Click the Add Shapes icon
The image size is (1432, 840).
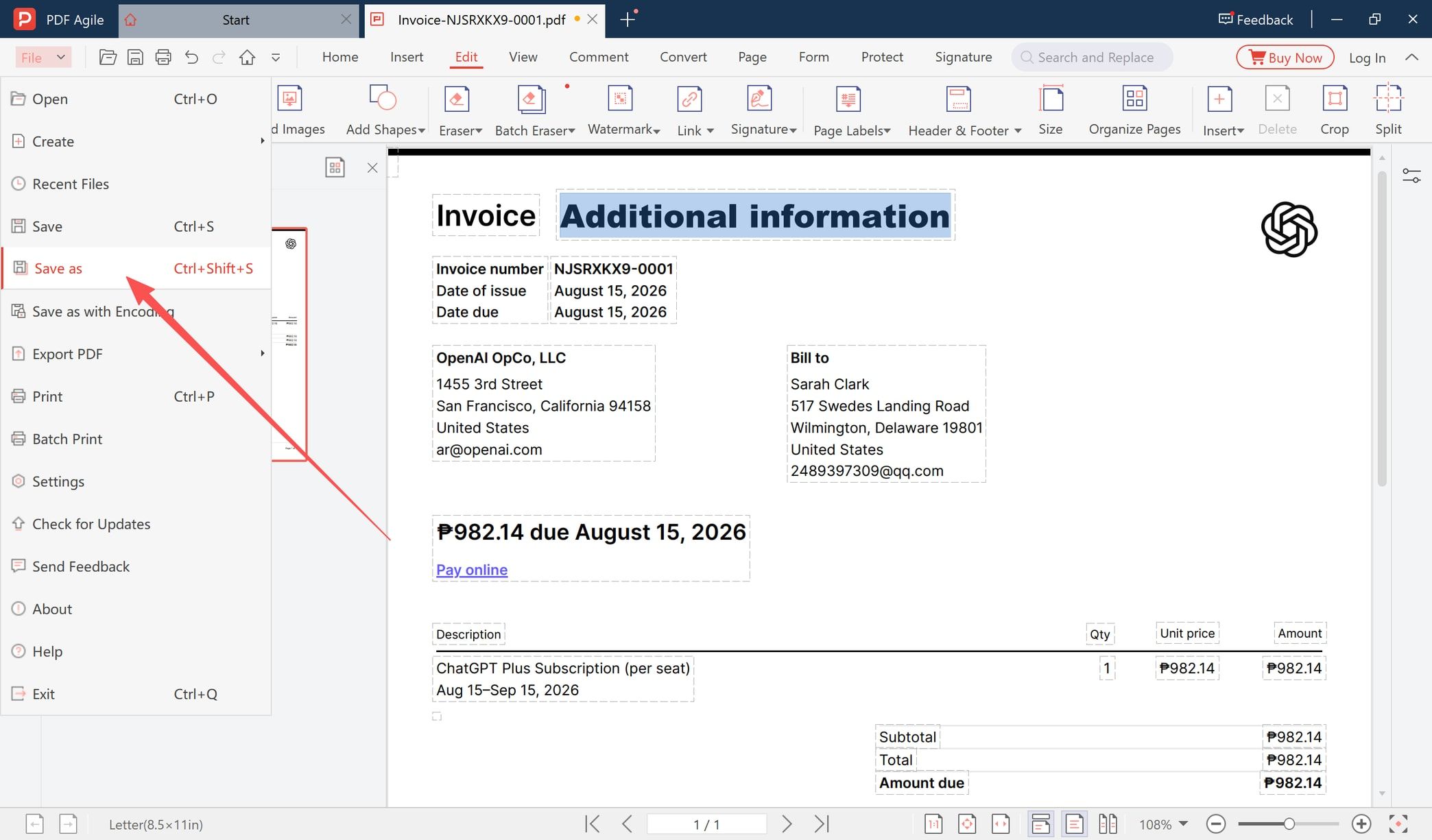(x=383, y=98)
